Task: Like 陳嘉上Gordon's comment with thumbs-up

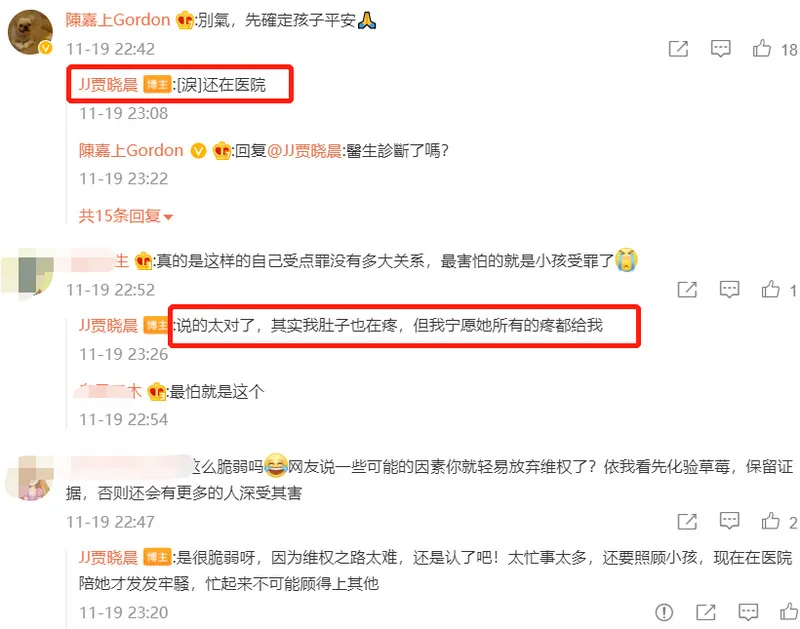Action: point(762,48)
